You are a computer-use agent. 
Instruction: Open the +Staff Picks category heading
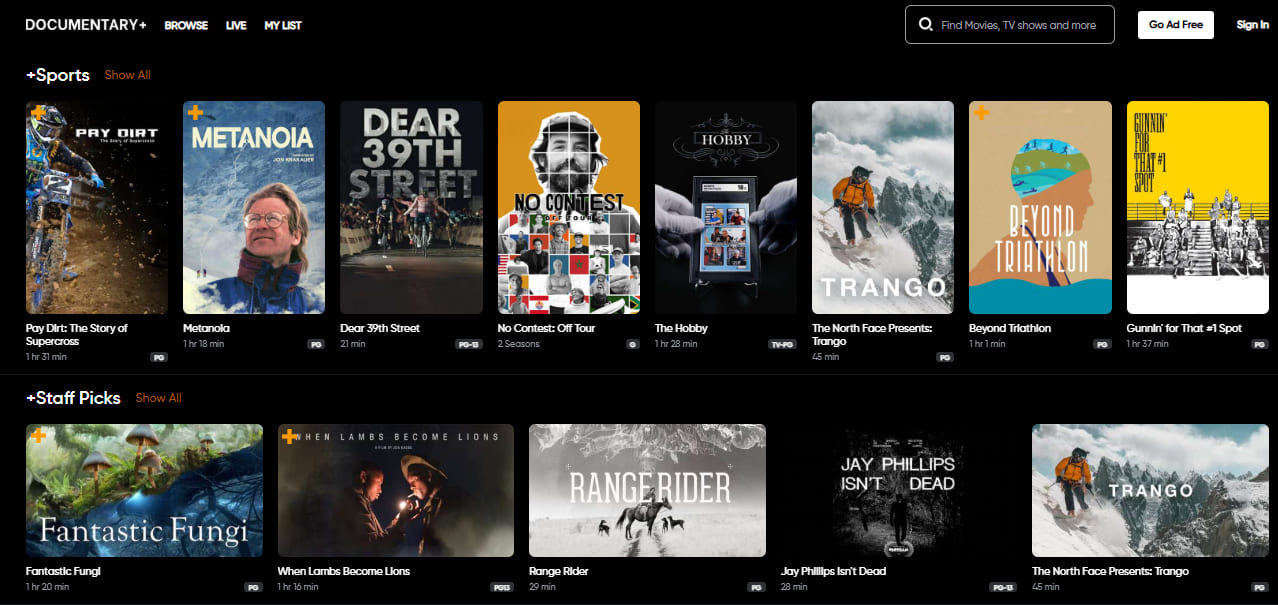point(73,398)
